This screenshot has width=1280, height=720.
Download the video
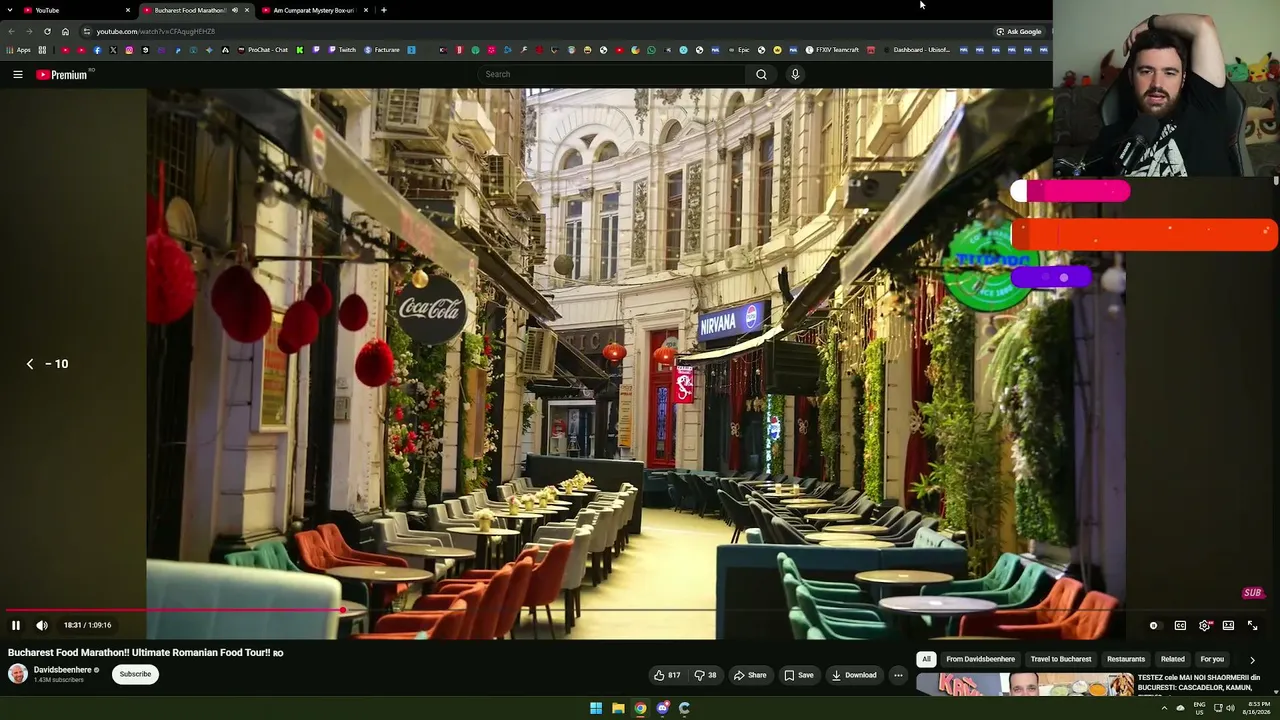(854, 675)
